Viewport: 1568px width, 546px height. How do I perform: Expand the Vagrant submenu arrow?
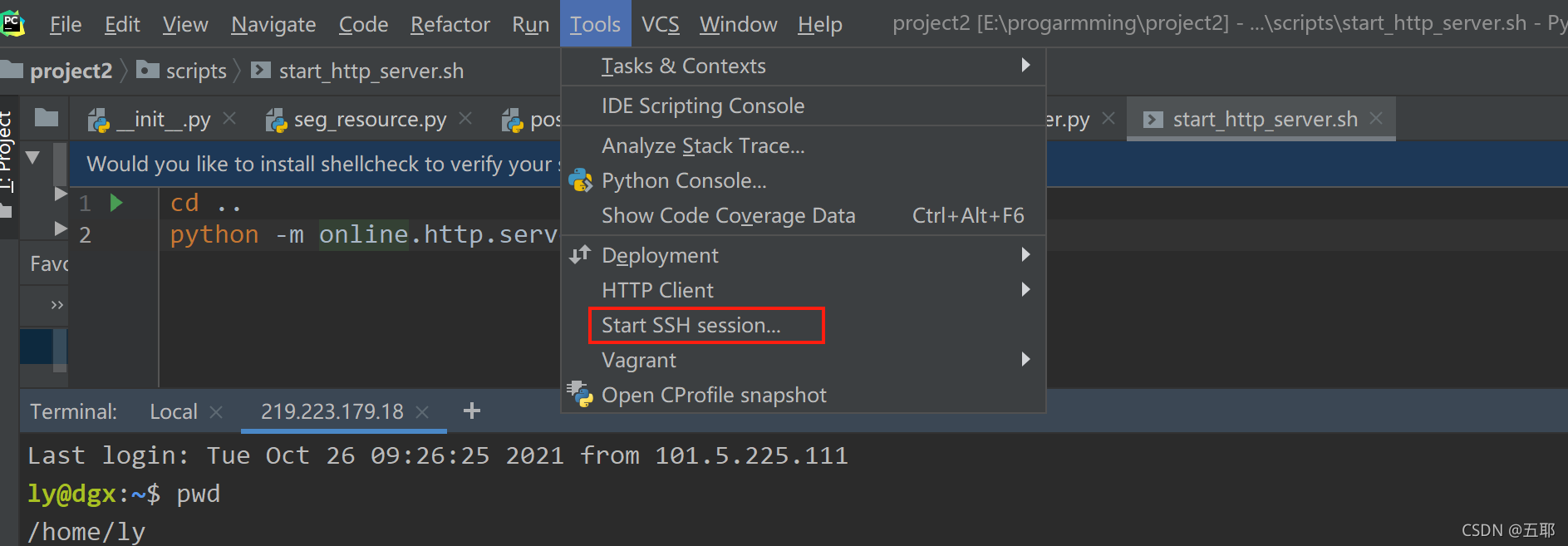(1026, 359)
